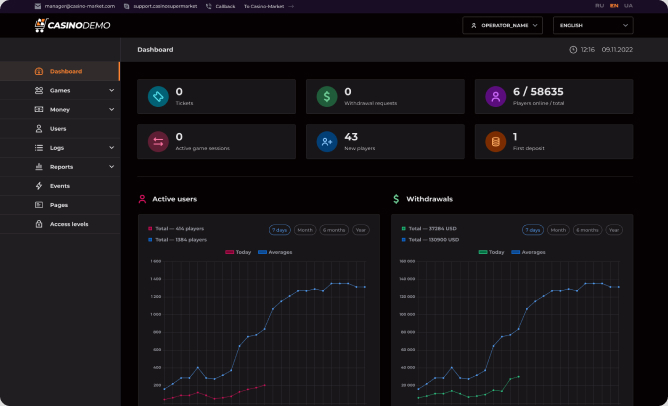Click the Withdrawal requests dollar icon
The height and width of the screenshot is (406, 668).
[x=326, y=97]
